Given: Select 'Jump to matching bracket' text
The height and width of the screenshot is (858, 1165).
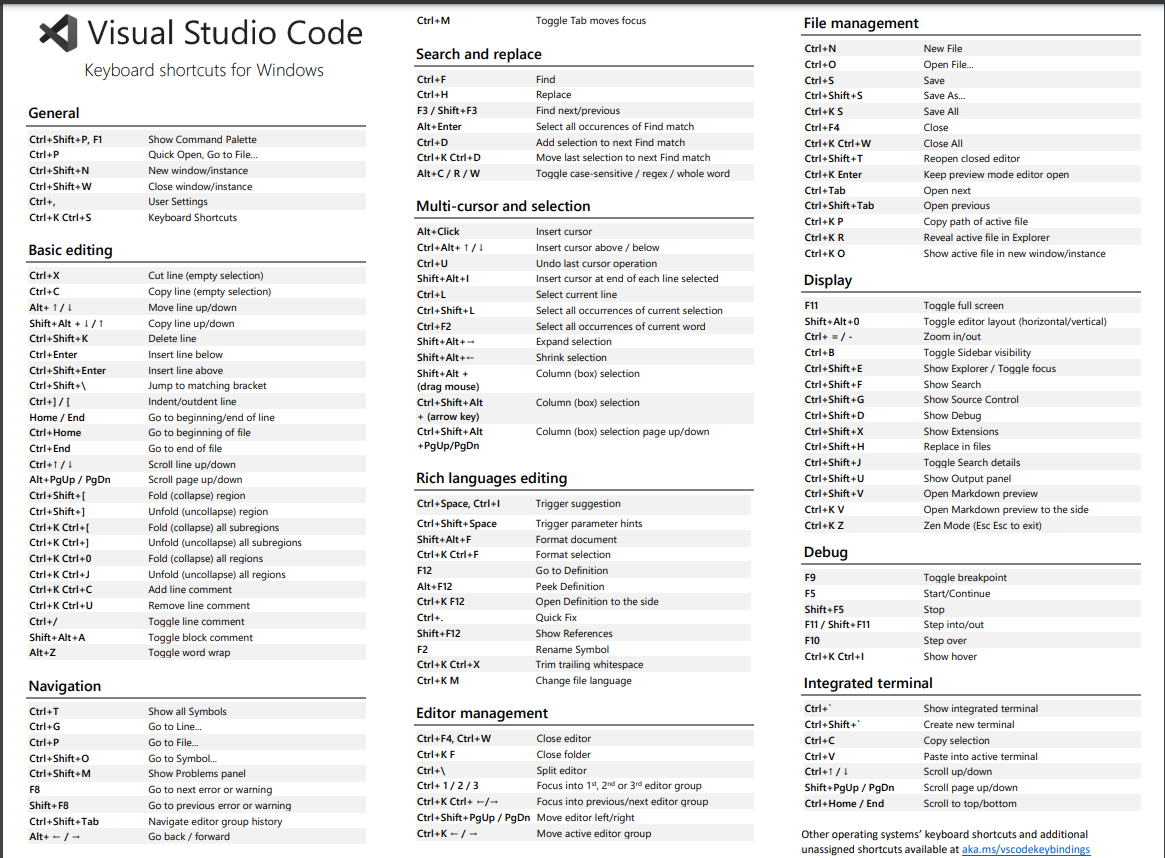Looking at the screenshot, I should pos(207,386).
